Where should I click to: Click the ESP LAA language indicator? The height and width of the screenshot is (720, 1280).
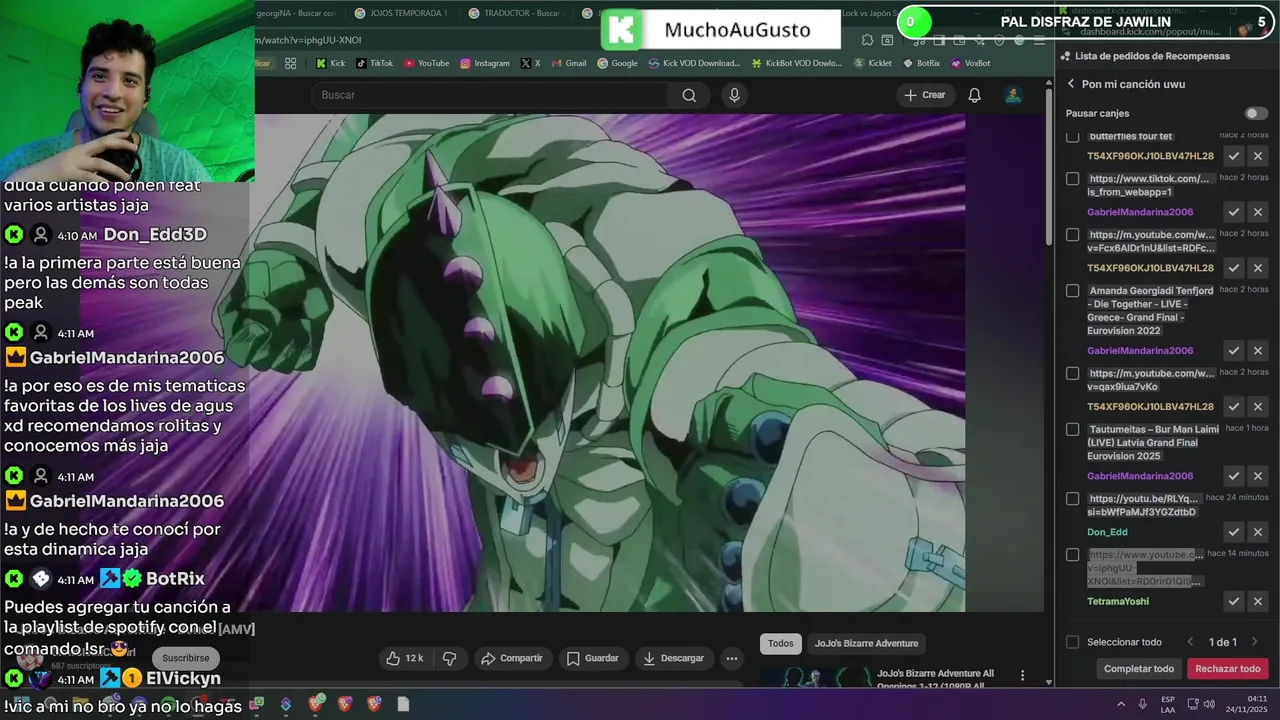point(1168,704)
